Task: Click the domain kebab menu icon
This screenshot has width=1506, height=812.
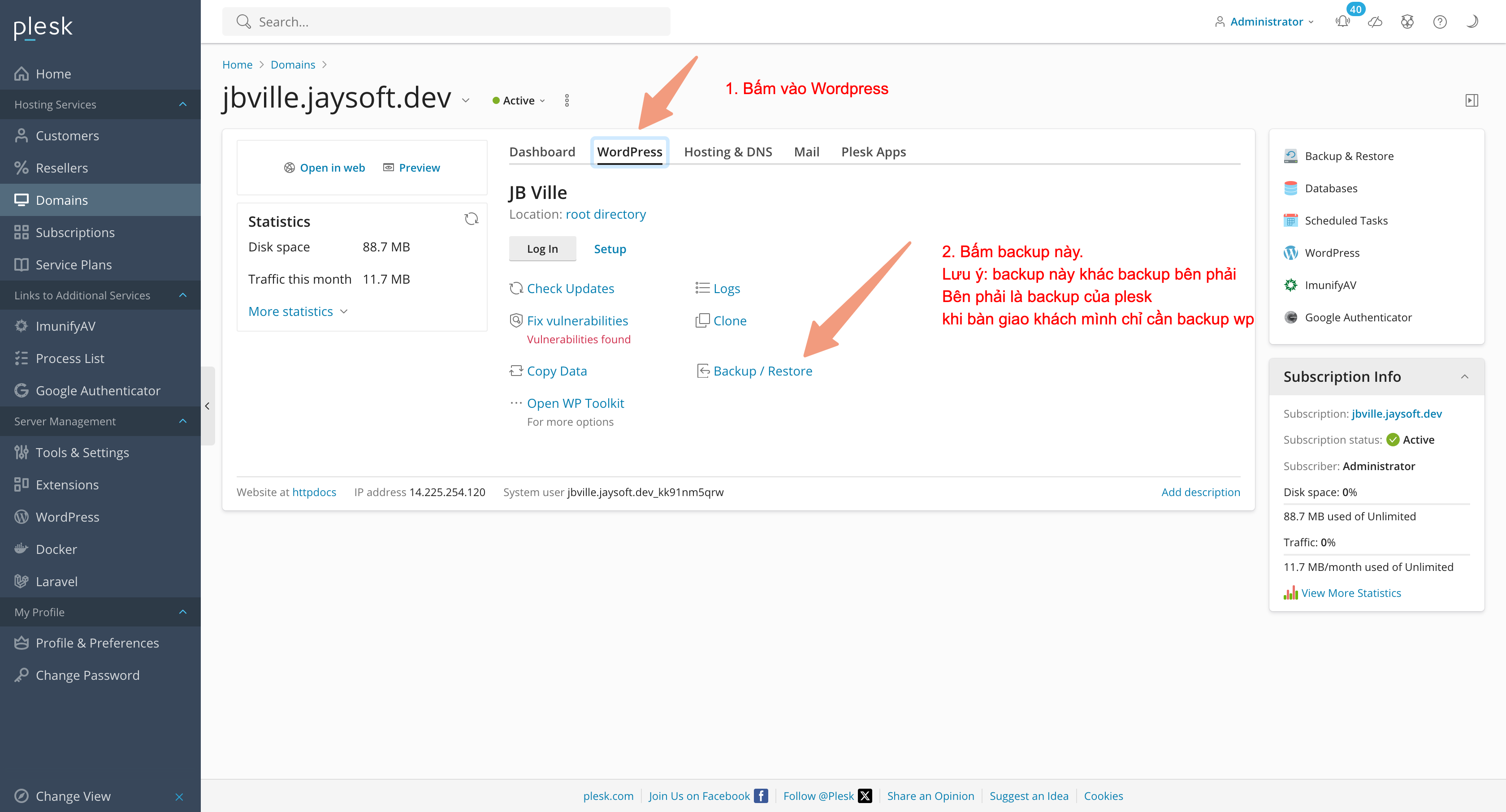Action: pyautogui.click(x=567, y=100)
